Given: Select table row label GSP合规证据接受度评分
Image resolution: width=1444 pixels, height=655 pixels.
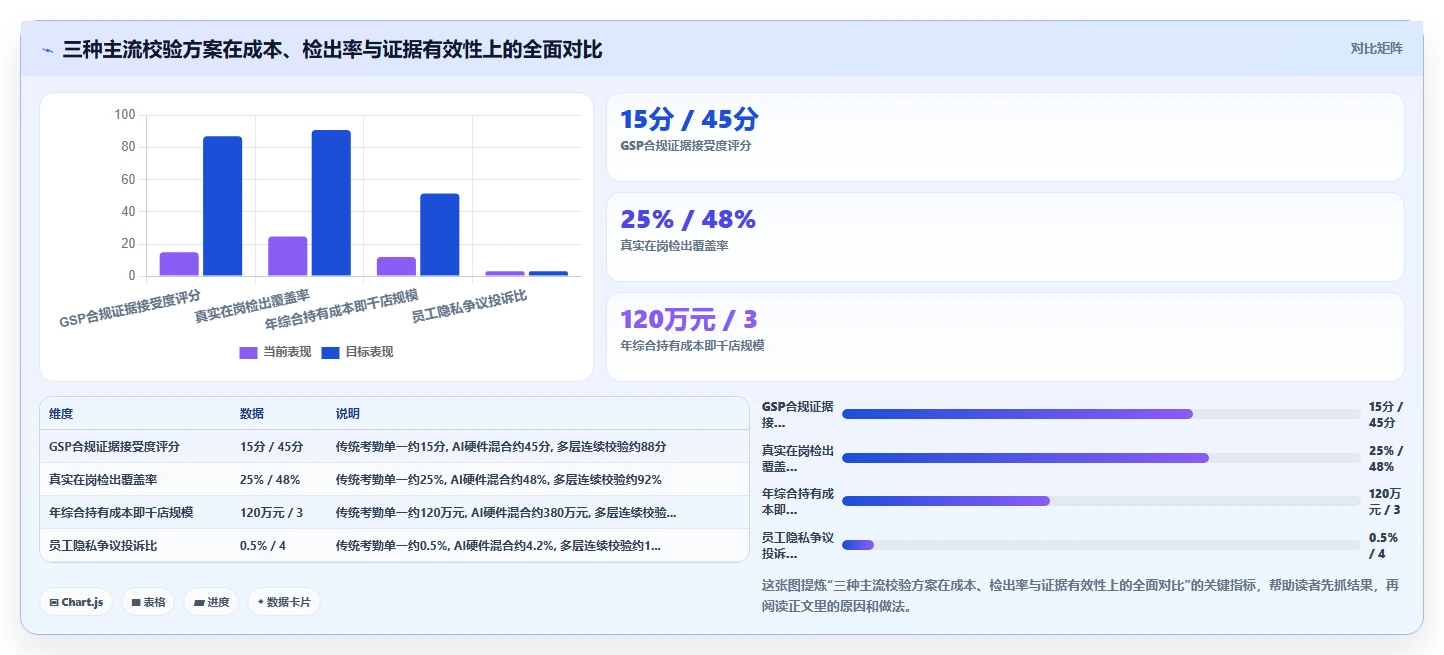Looking at the screenshot, I should (114, 447).
